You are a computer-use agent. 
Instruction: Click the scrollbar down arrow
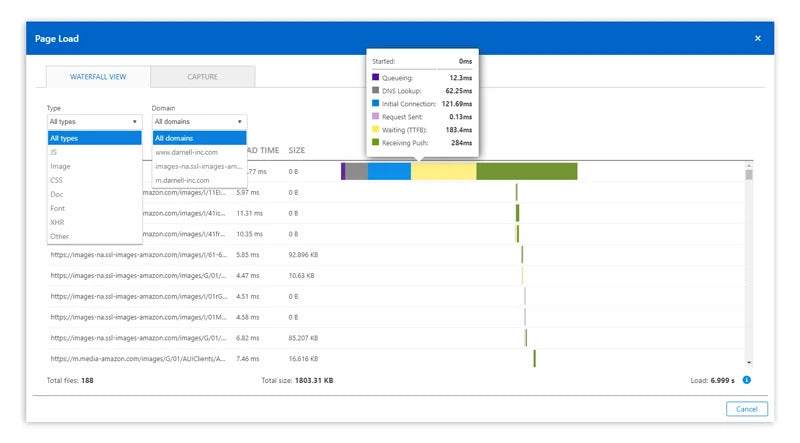pos(749,361)
